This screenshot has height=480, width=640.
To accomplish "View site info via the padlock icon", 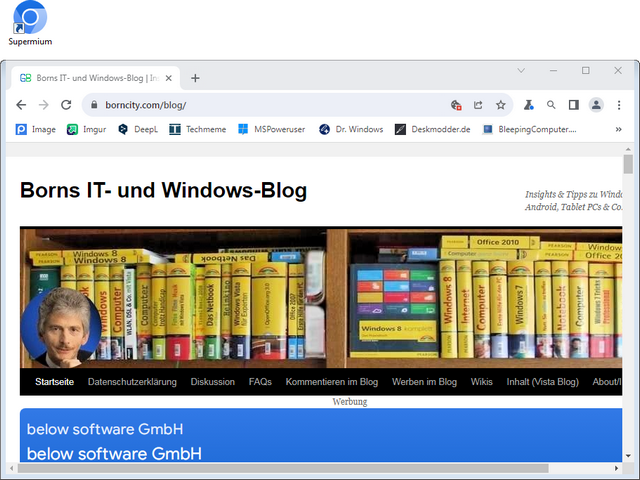I will click(x=94, y=105).
